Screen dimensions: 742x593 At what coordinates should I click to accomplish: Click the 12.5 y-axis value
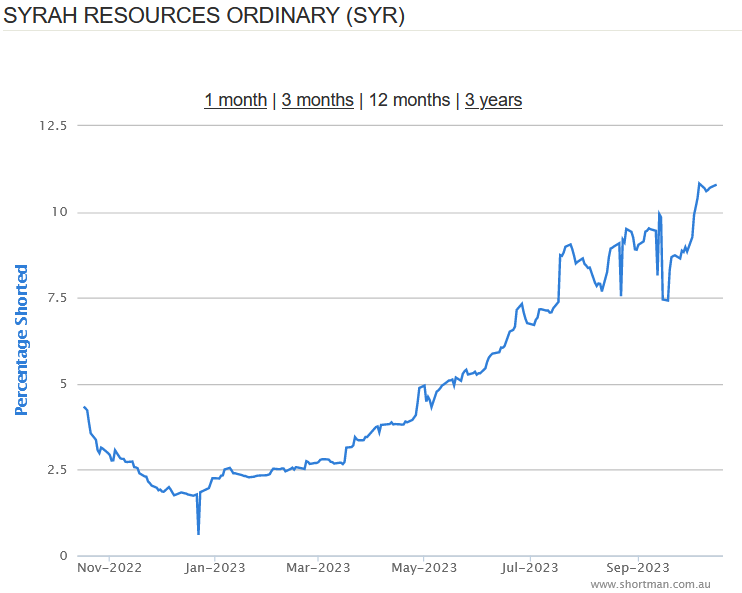52,126
